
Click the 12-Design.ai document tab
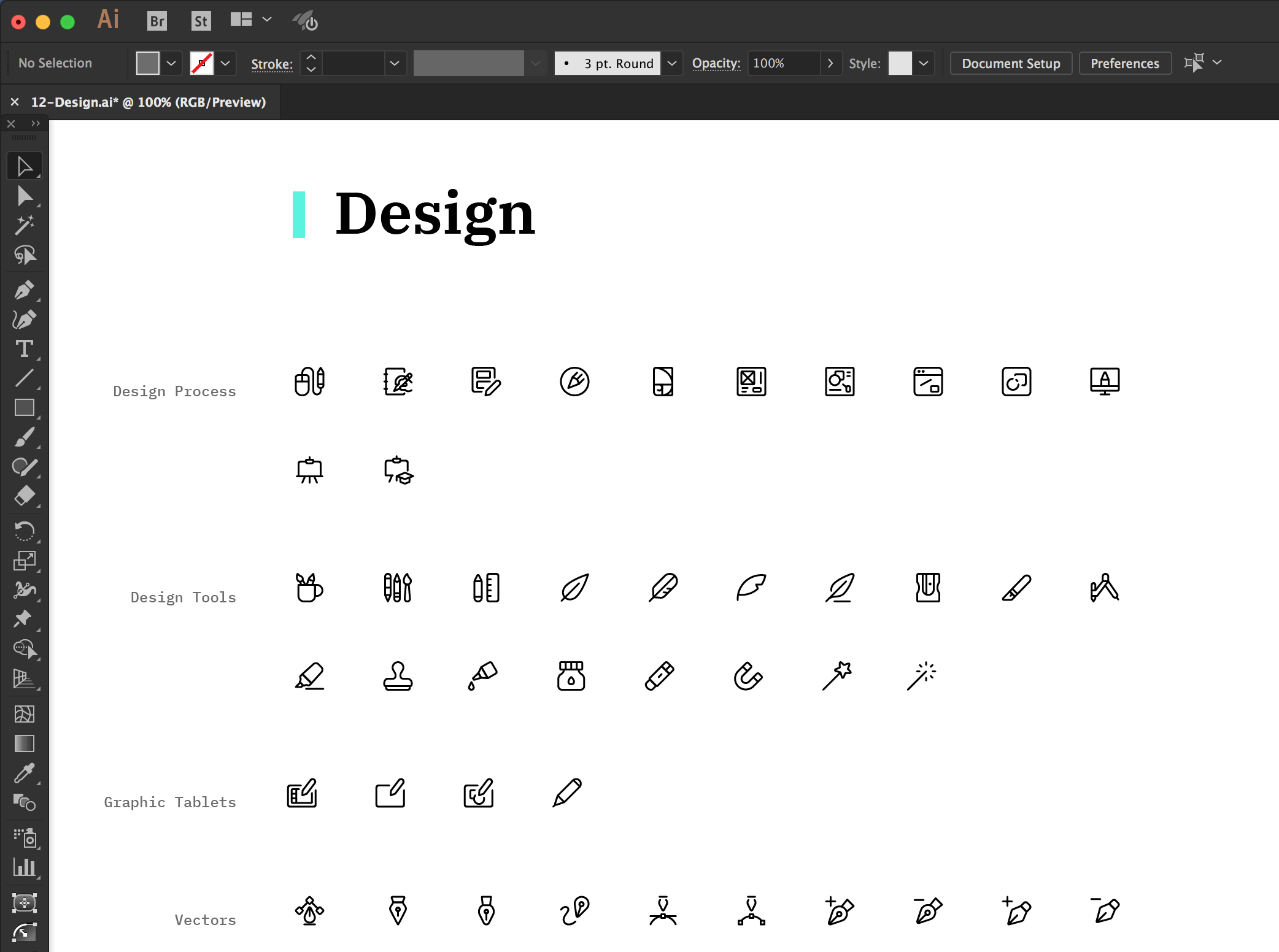click(148, 102)
